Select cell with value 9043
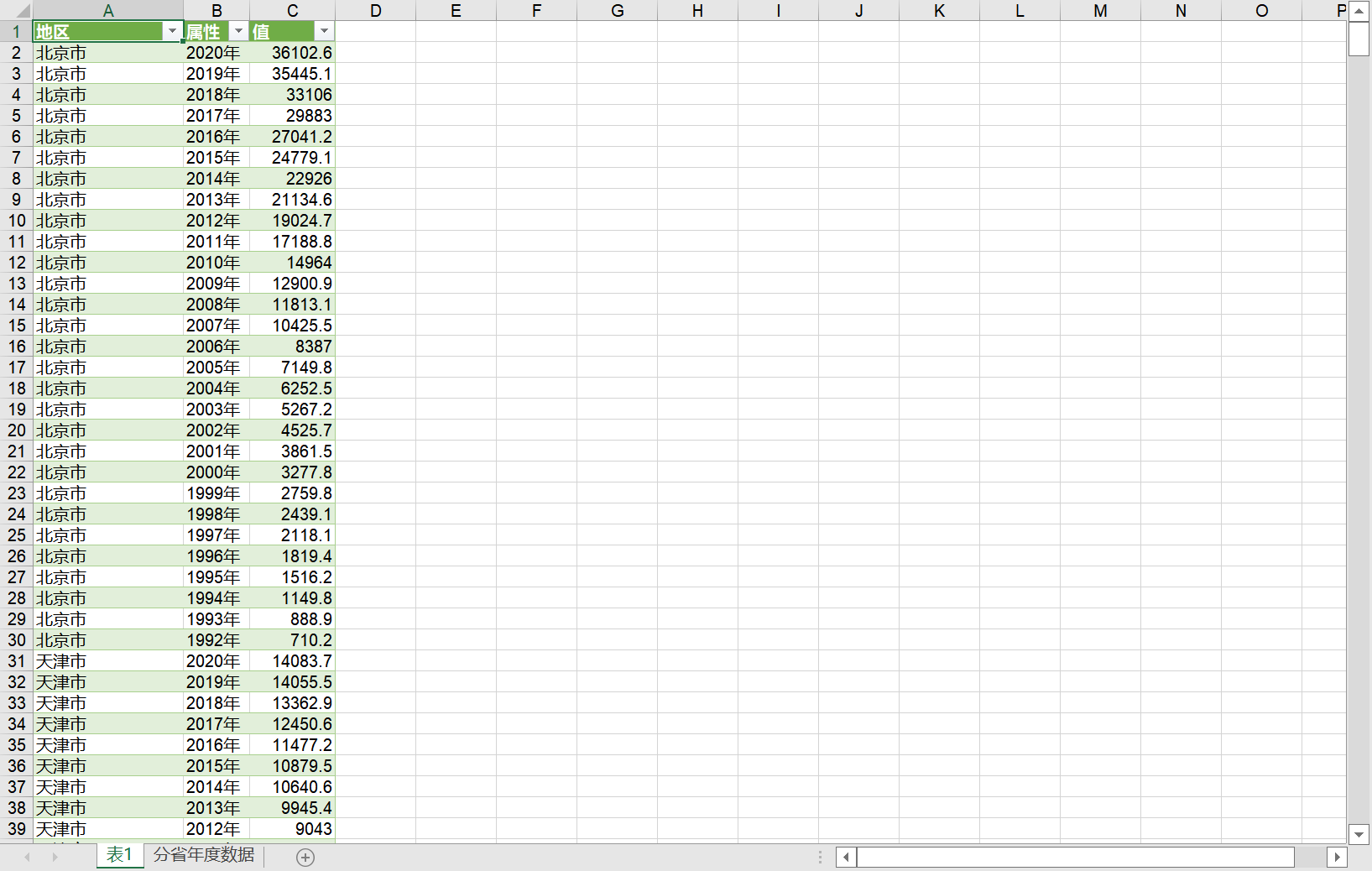The image size is (1372, 871). click(x=292, y=829)
